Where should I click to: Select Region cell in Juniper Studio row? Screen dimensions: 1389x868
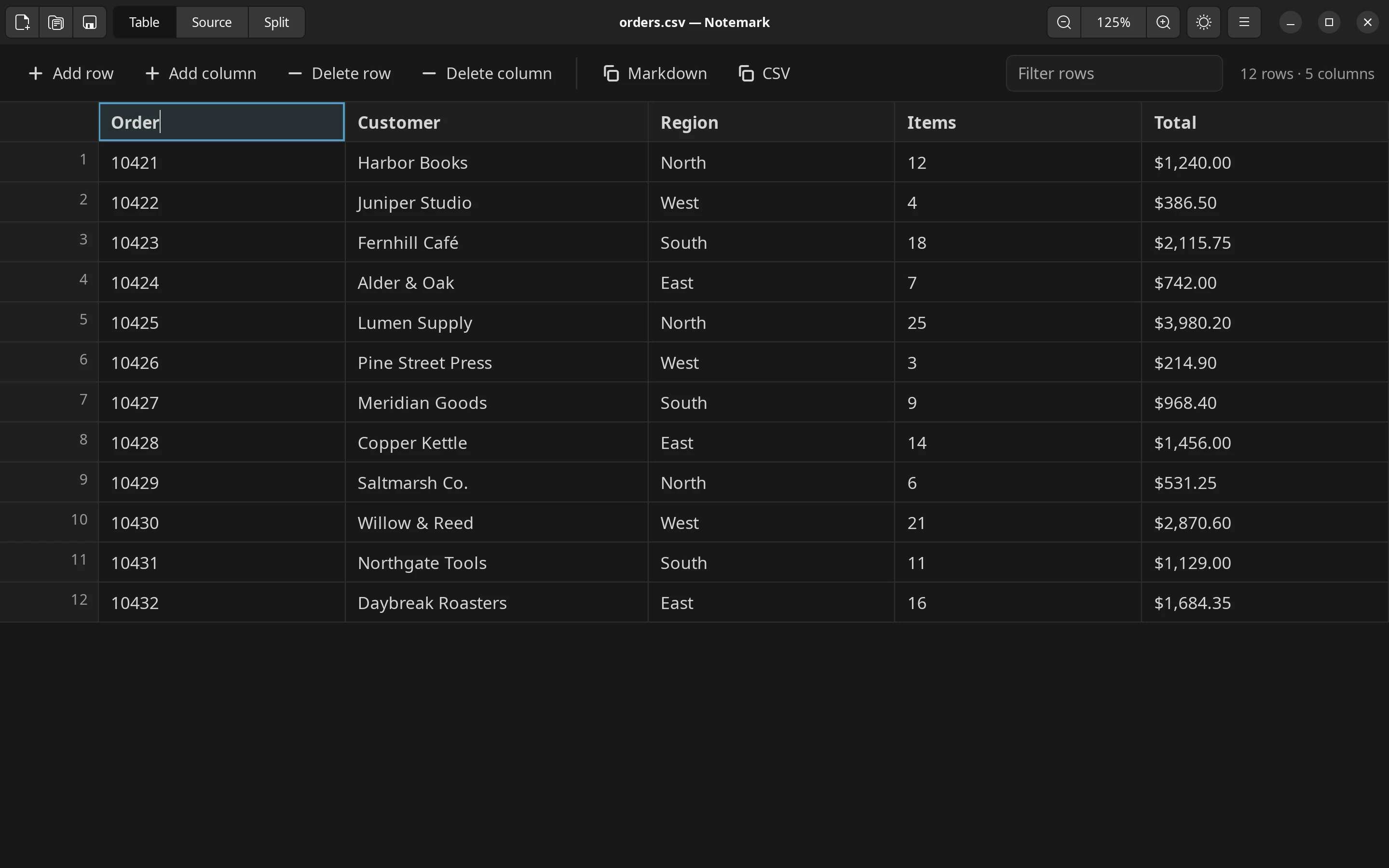point(771,203)
